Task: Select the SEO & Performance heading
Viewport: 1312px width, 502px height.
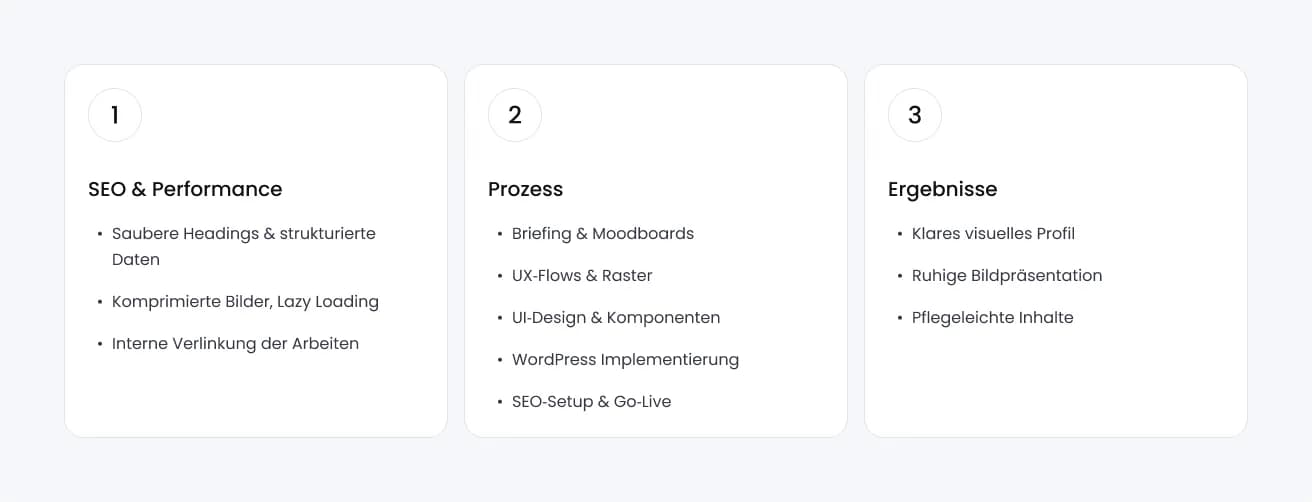Action: pyautogui.click(x=185, y=189)
